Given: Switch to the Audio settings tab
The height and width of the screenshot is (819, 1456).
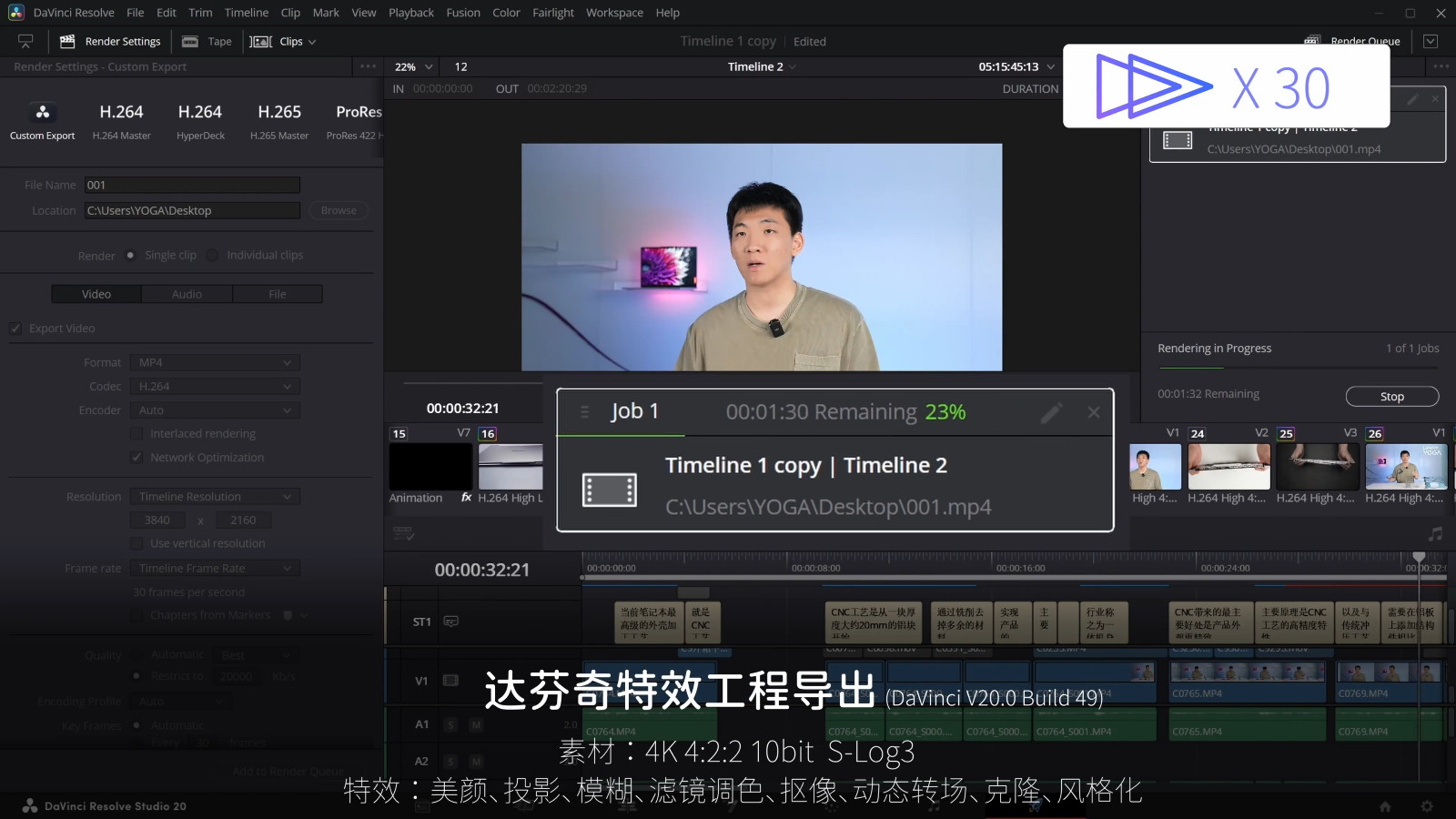Looking at the screenshot, I should (x=187, y=294).
